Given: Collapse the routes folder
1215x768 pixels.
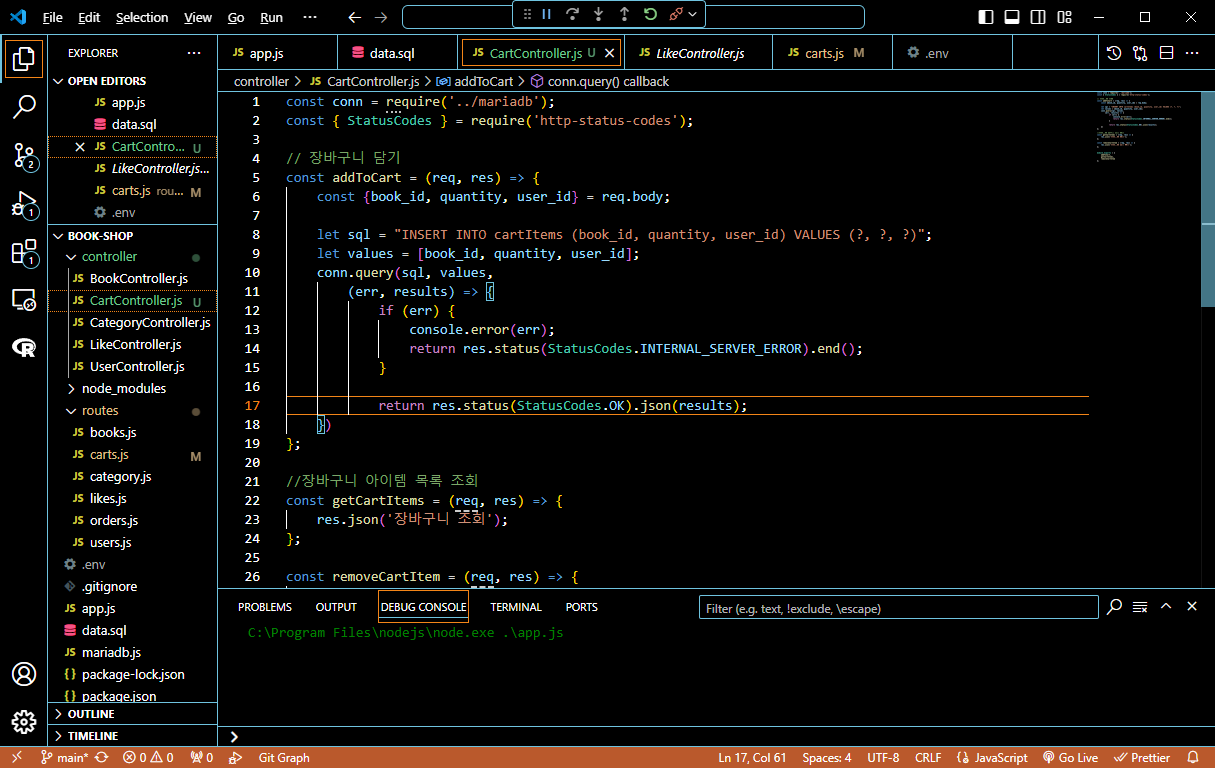Looking at the screenshot, I should (x=133, y=410).
